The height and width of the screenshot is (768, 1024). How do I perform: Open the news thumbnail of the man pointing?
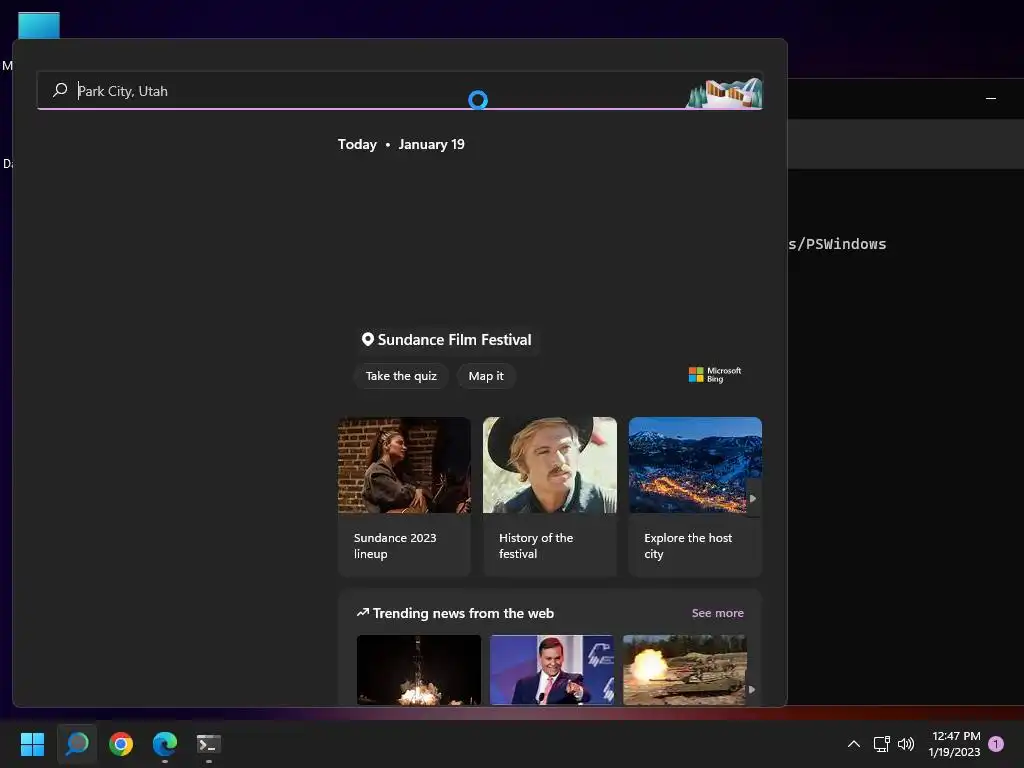tap(552, 670)
